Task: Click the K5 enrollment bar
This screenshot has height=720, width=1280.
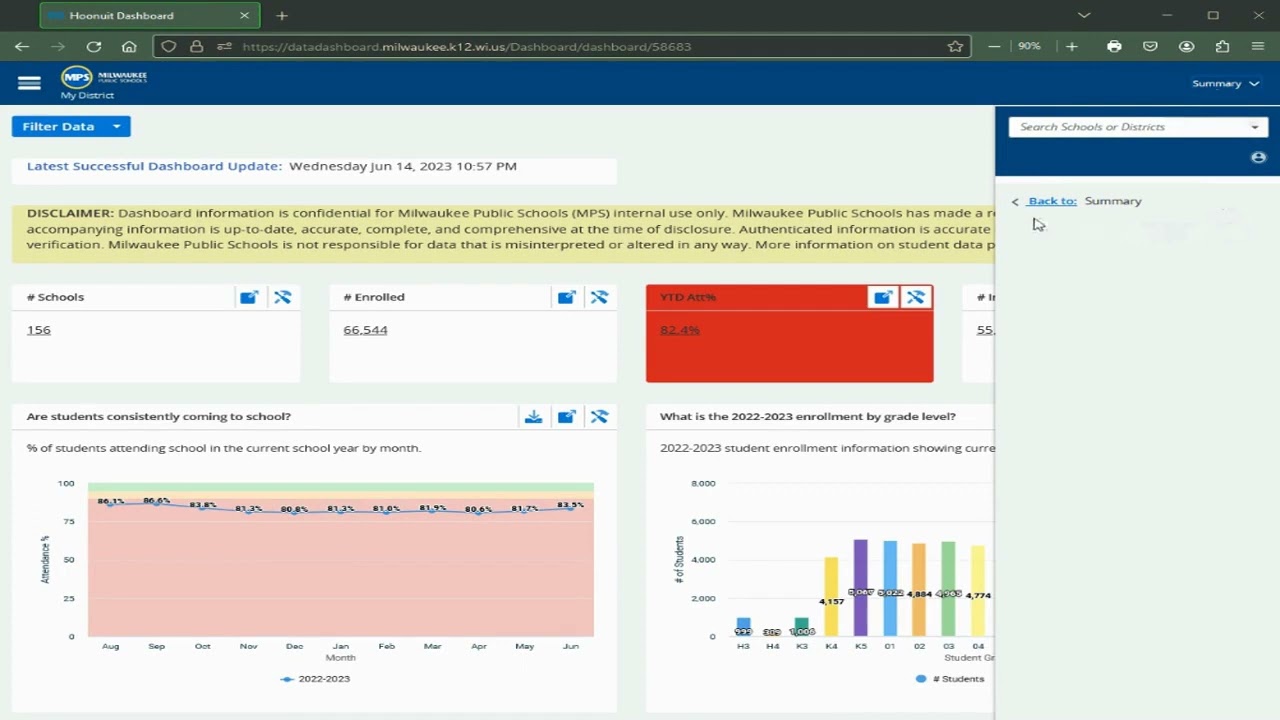Action: (861, 588)
